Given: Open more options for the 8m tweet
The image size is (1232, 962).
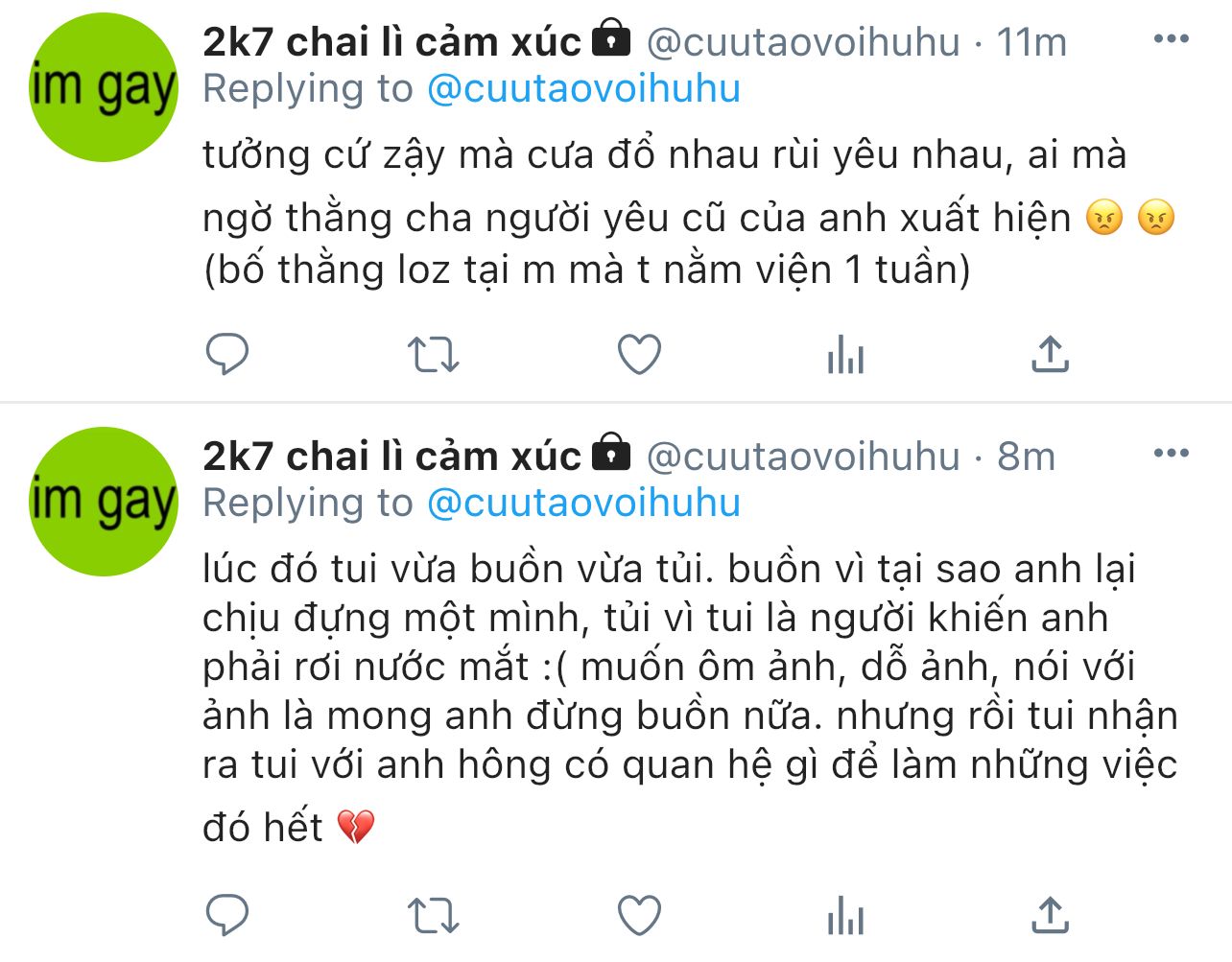Looking at the screenshot, I should click(1171, 454).
